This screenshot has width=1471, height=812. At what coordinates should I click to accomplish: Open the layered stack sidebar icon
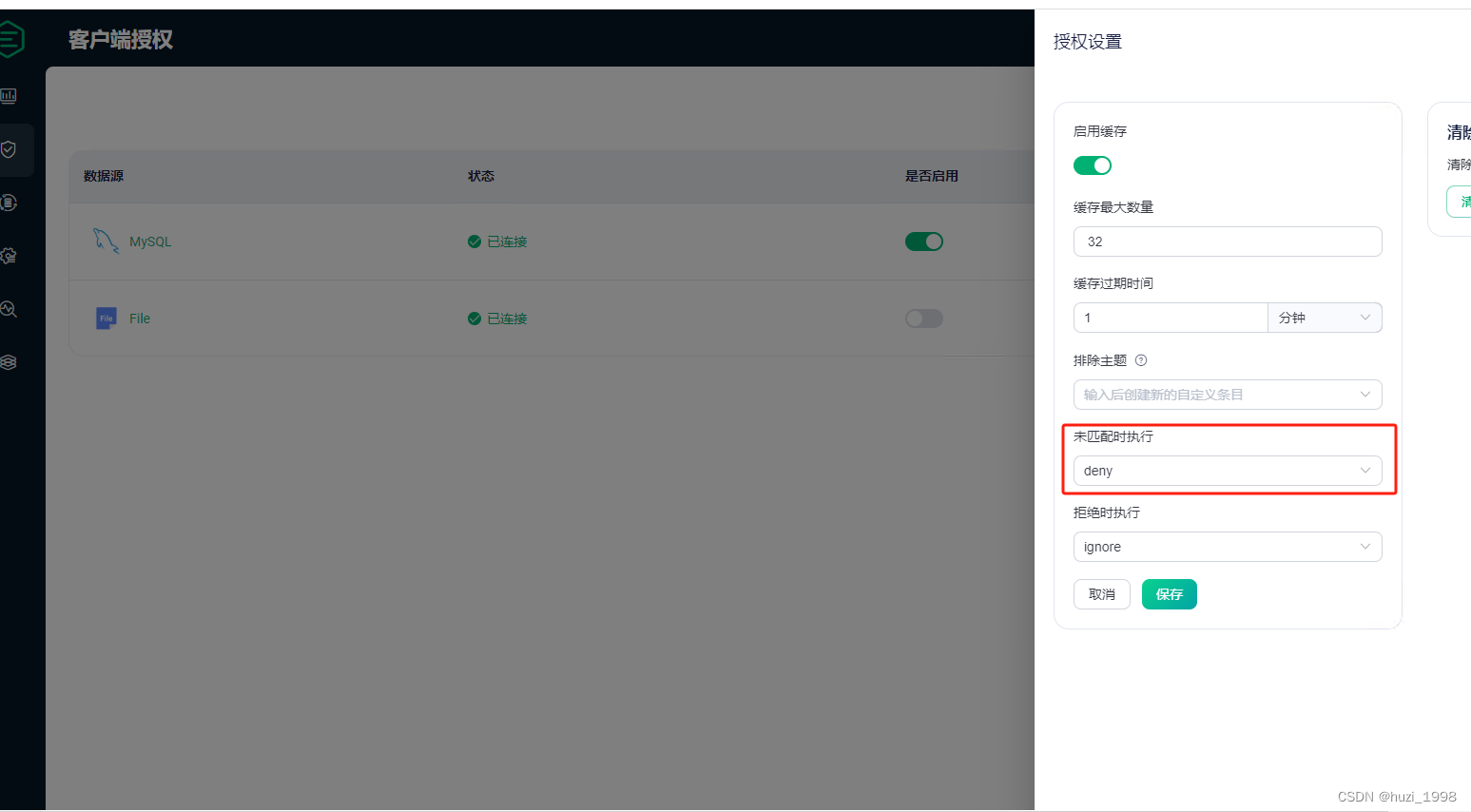coord(9,362)
